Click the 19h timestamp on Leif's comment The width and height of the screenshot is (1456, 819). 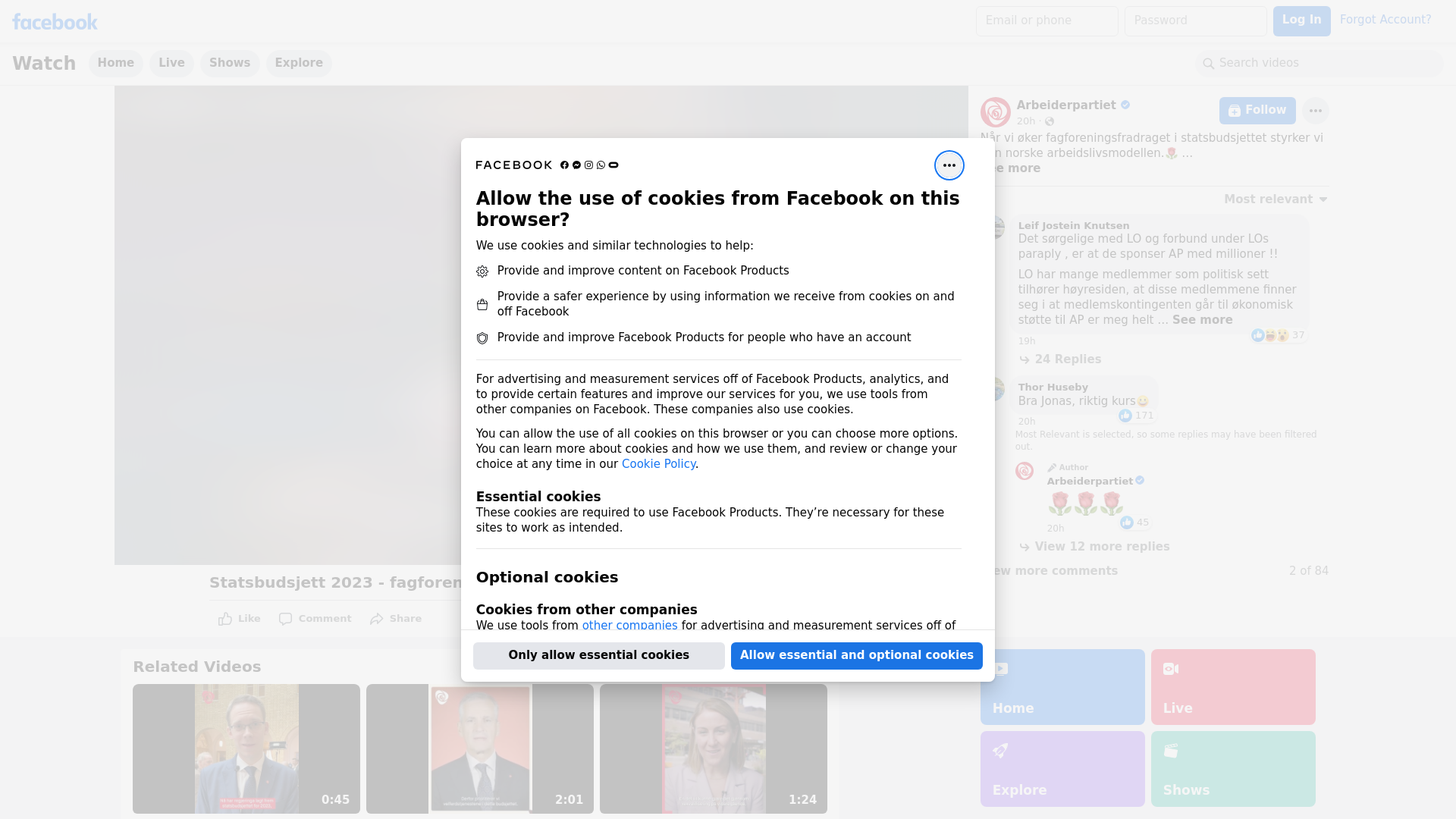click(1026, 341)
